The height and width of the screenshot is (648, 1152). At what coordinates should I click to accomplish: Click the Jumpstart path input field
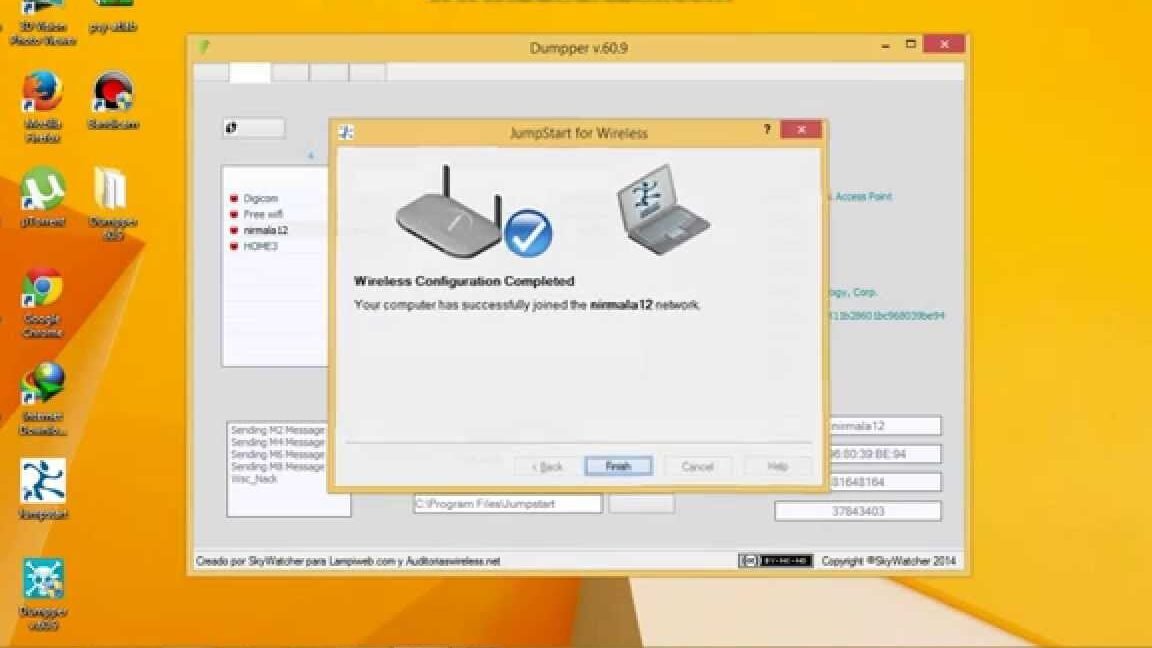(x=507, y=504)
